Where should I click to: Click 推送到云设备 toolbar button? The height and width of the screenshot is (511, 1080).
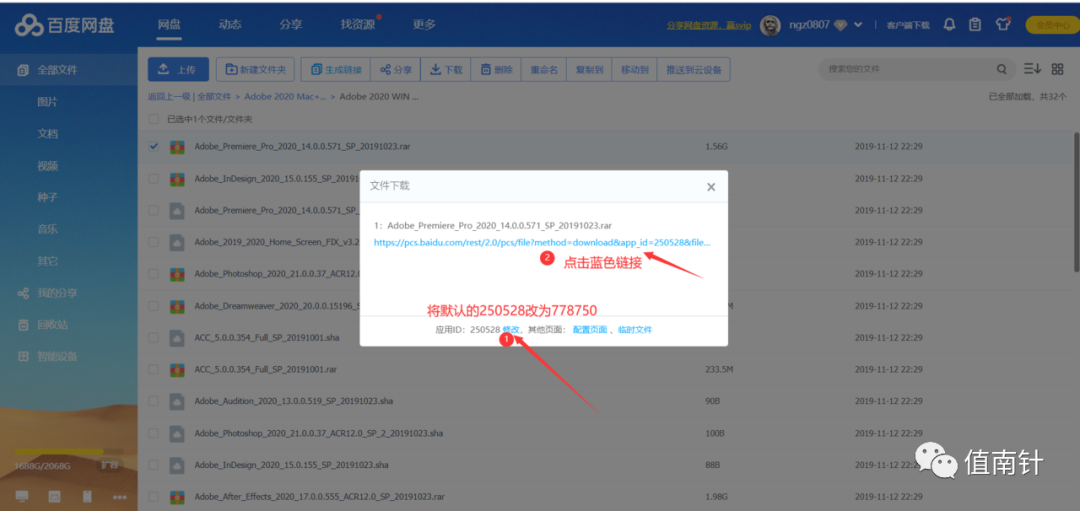click(694, 70)
